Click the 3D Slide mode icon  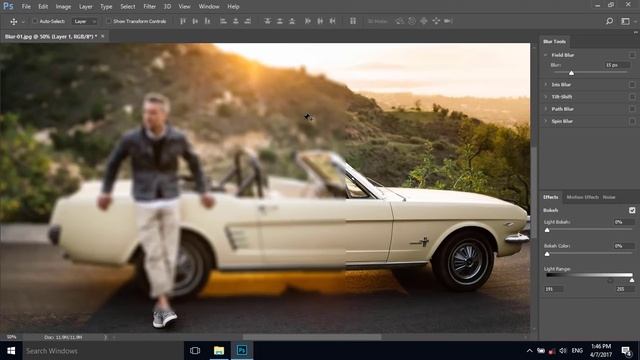(436, 21)
